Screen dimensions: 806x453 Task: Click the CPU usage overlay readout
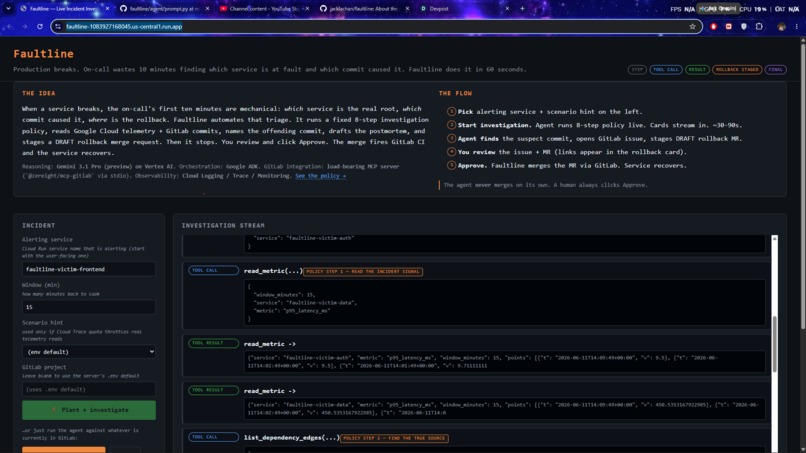753,9
